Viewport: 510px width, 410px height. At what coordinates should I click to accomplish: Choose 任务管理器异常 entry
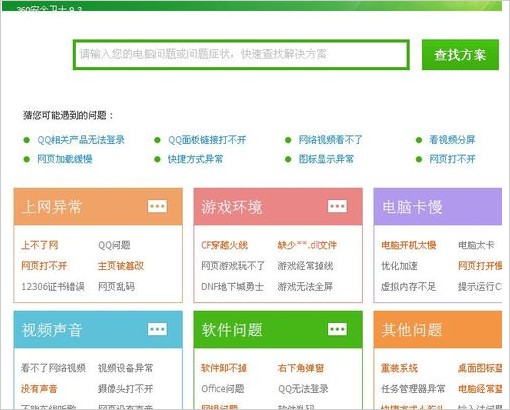(413, 388)
